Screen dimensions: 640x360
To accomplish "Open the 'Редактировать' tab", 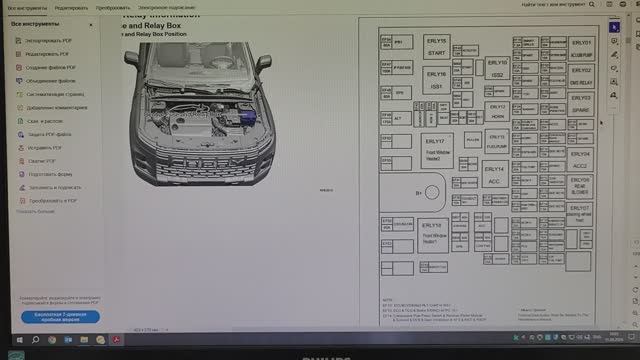I will point(71,8).
